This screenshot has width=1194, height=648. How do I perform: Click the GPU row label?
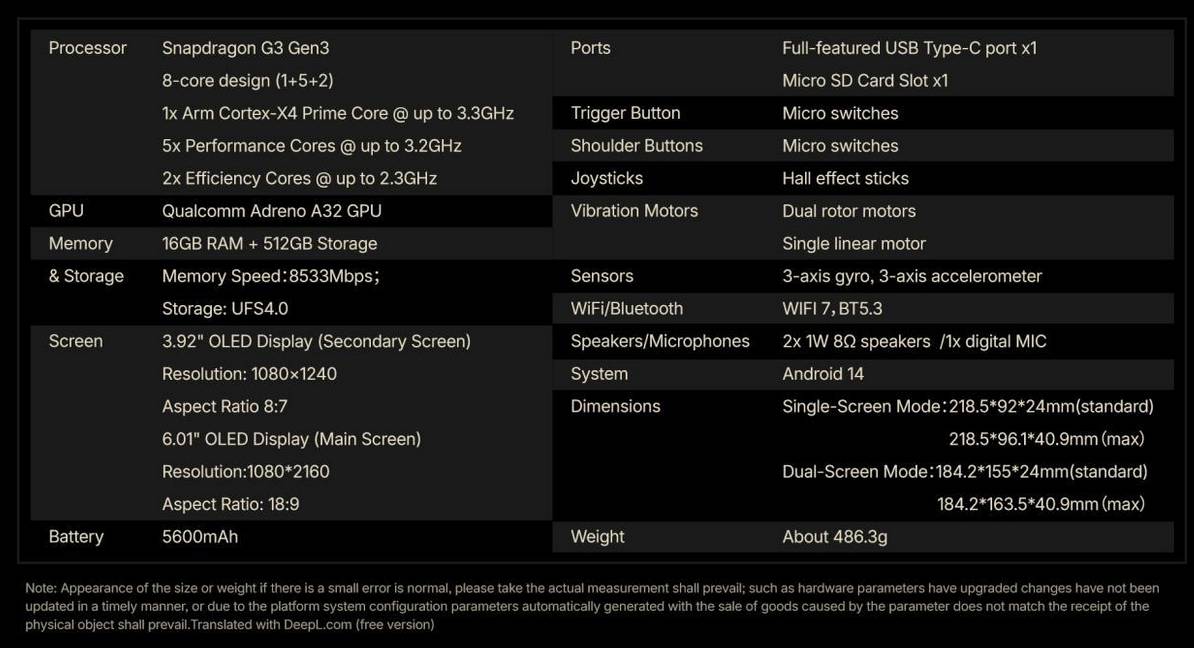point(66,211)
